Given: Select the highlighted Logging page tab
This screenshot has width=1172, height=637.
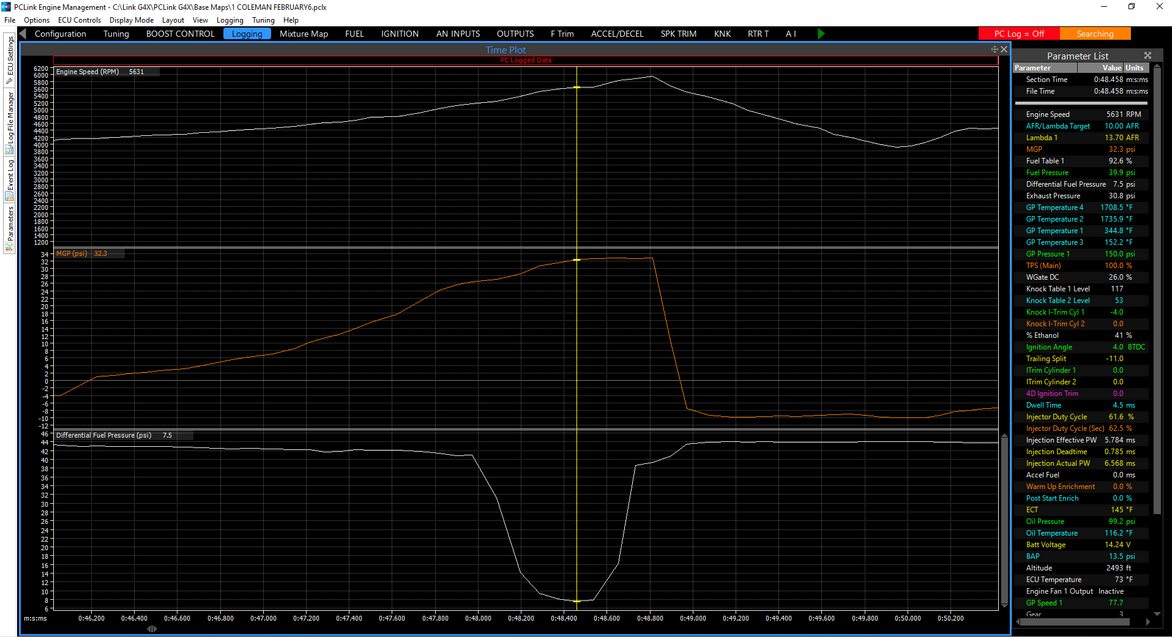Looking at the screenshot, I should tap(247, 34).
